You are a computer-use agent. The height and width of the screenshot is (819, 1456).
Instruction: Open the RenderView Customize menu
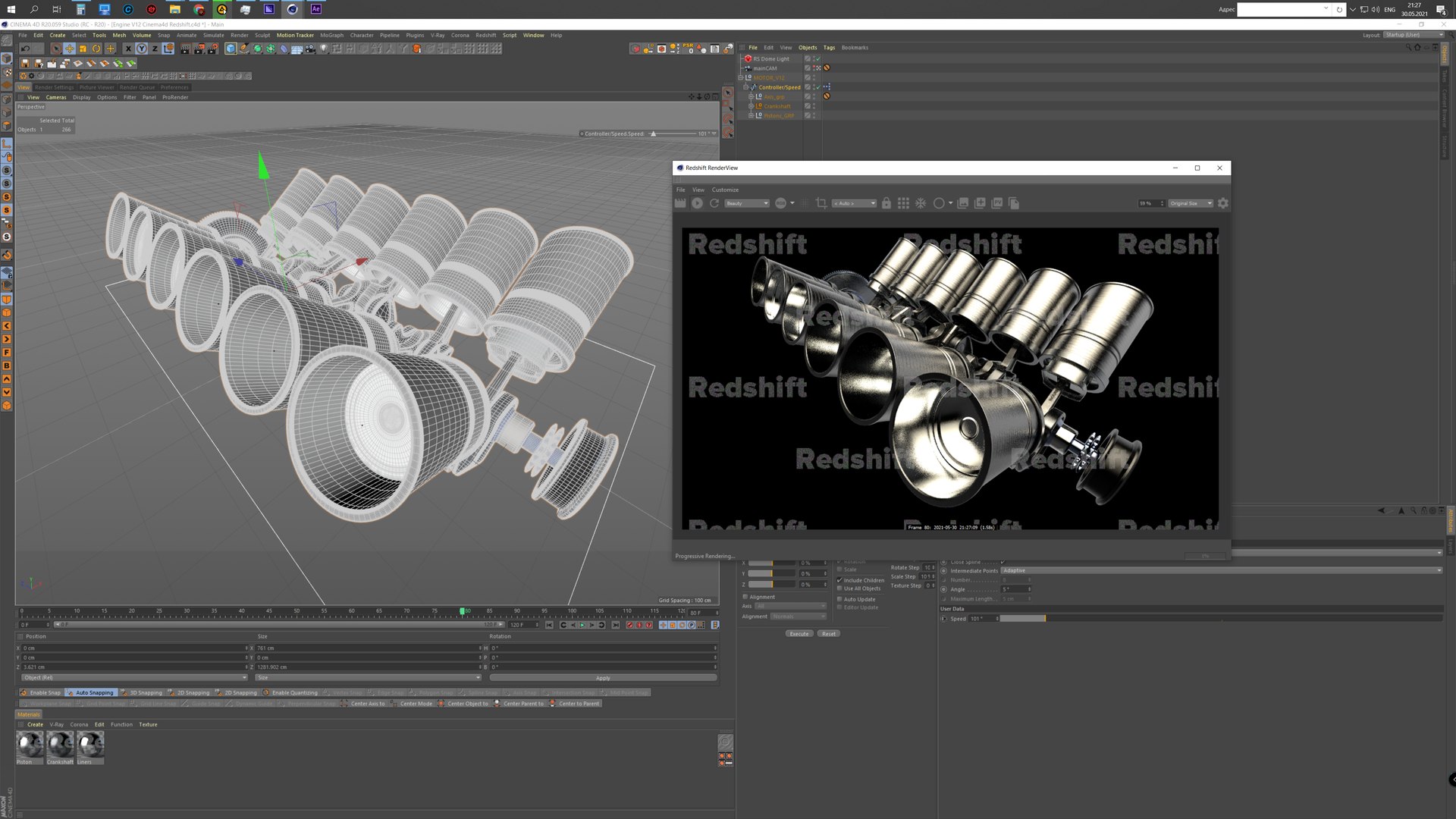coord(725,190)
